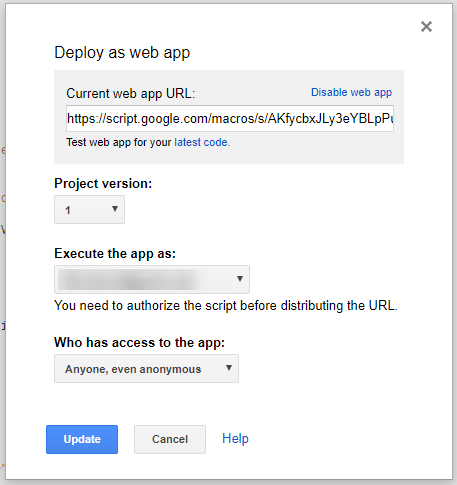
Task: Click the Who has access to the app label
Action: tap(140, 343)
